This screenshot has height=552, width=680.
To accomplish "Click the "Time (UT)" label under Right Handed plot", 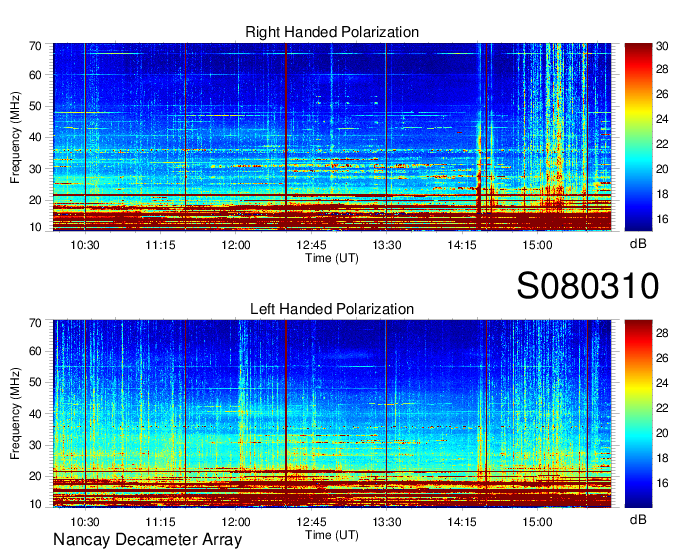I will (x=332, y=258).
